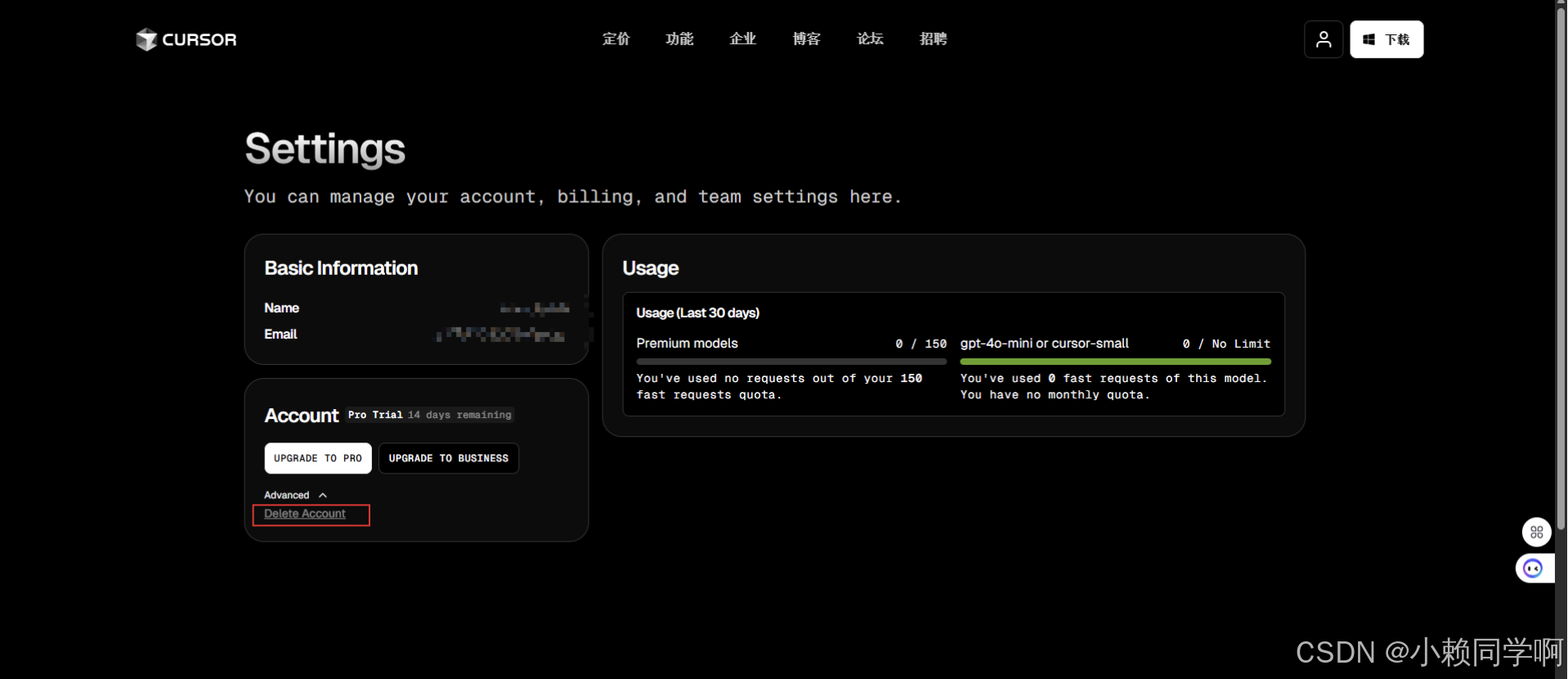Click the Upgrade to Pro button
Viewport: 1568px width, 679px height.
point(318,458)
